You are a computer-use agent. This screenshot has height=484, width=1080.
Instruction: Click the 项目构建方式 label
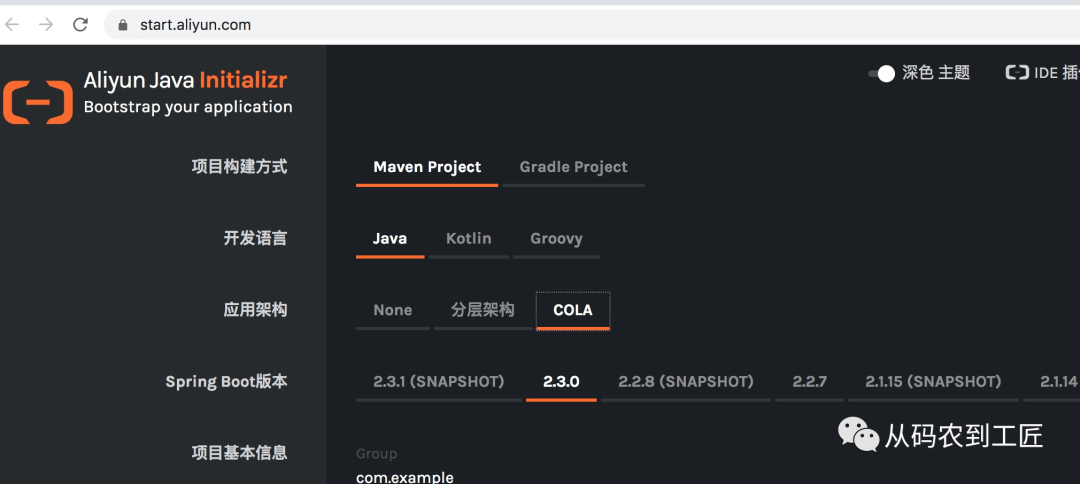[x=239, y=167]
